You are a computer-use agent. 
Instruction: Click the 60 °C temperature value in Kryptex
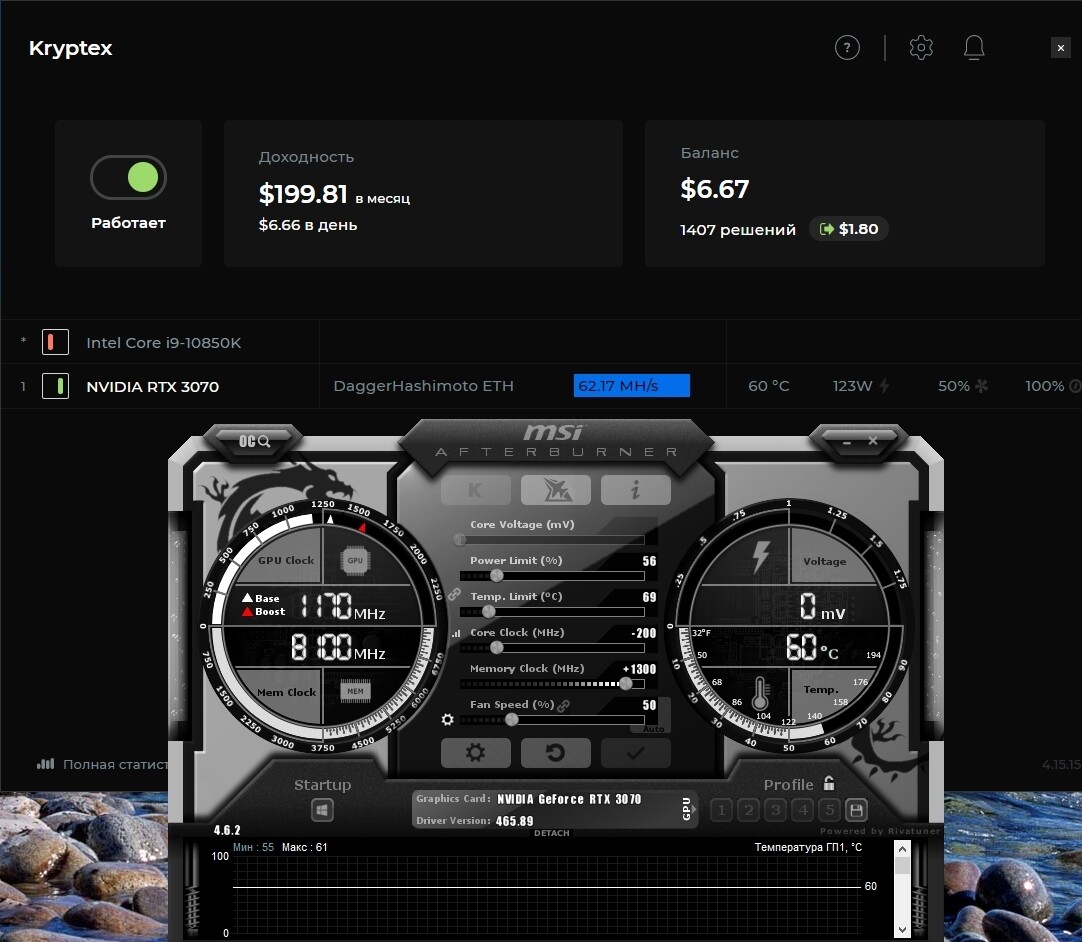tap(768, 386)
